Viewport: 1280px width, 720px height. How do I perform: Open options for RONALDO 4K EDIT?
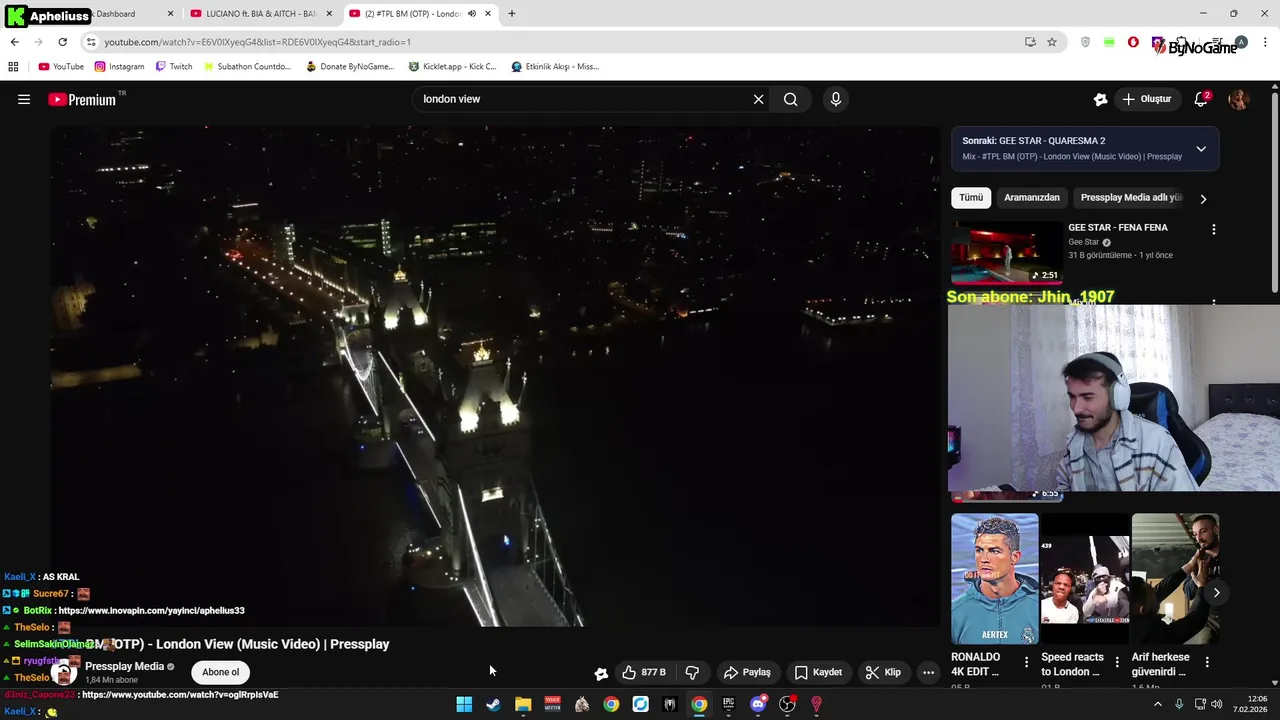(1026, 662)
